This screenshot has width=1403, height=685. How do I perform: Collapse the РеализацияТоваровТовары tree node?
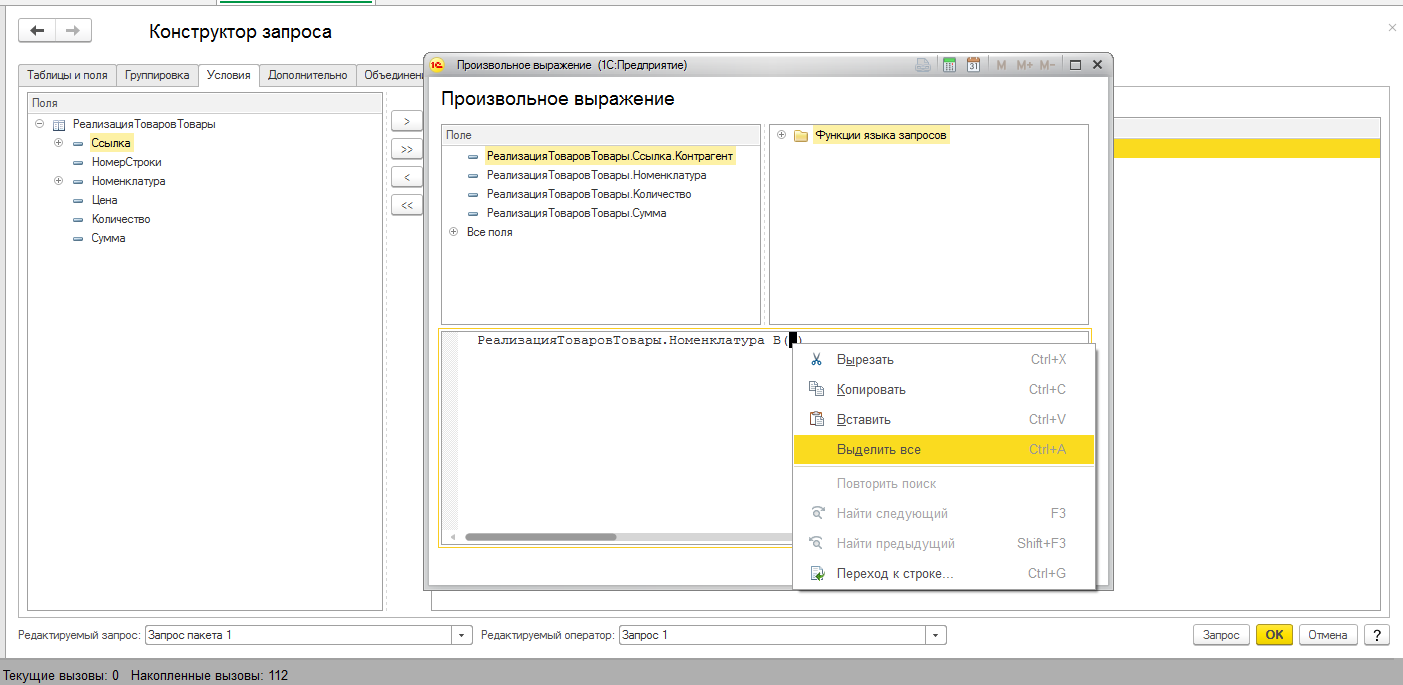[x=39, y=124]
